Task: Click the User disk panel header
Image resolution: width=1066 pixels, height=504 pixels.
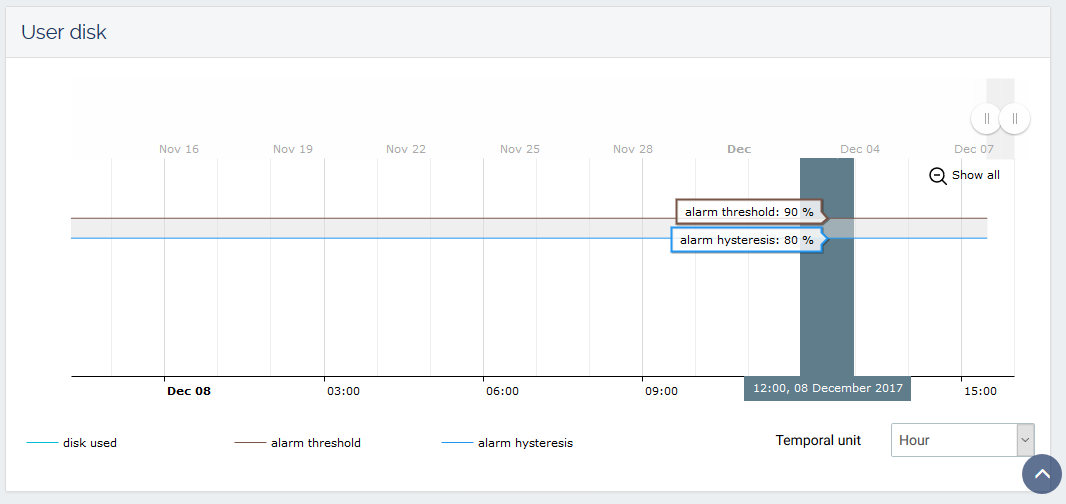Action: point(64,32)
